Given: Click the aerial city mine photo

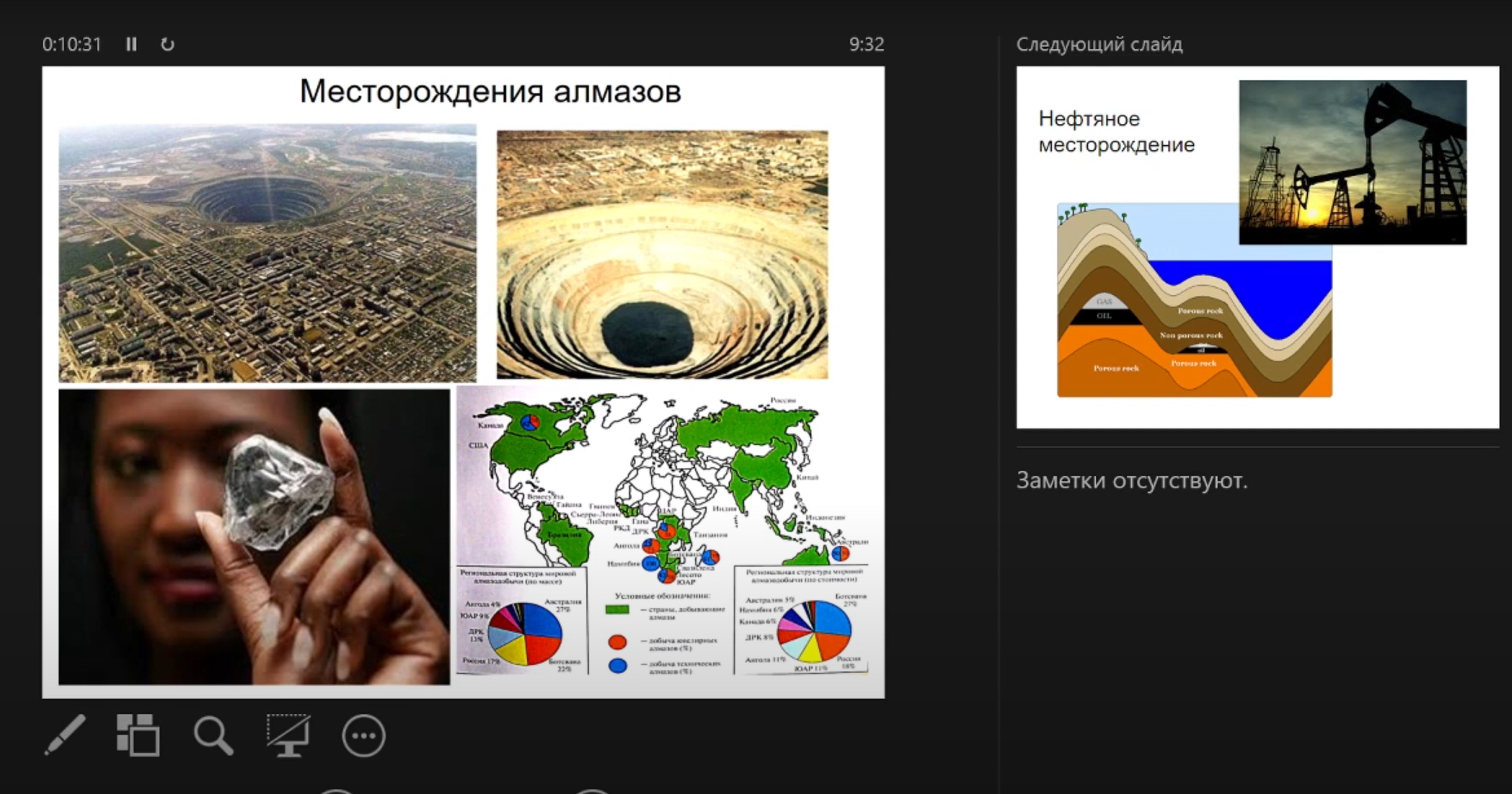Looking at the screenshot, I should click(267, 252).
